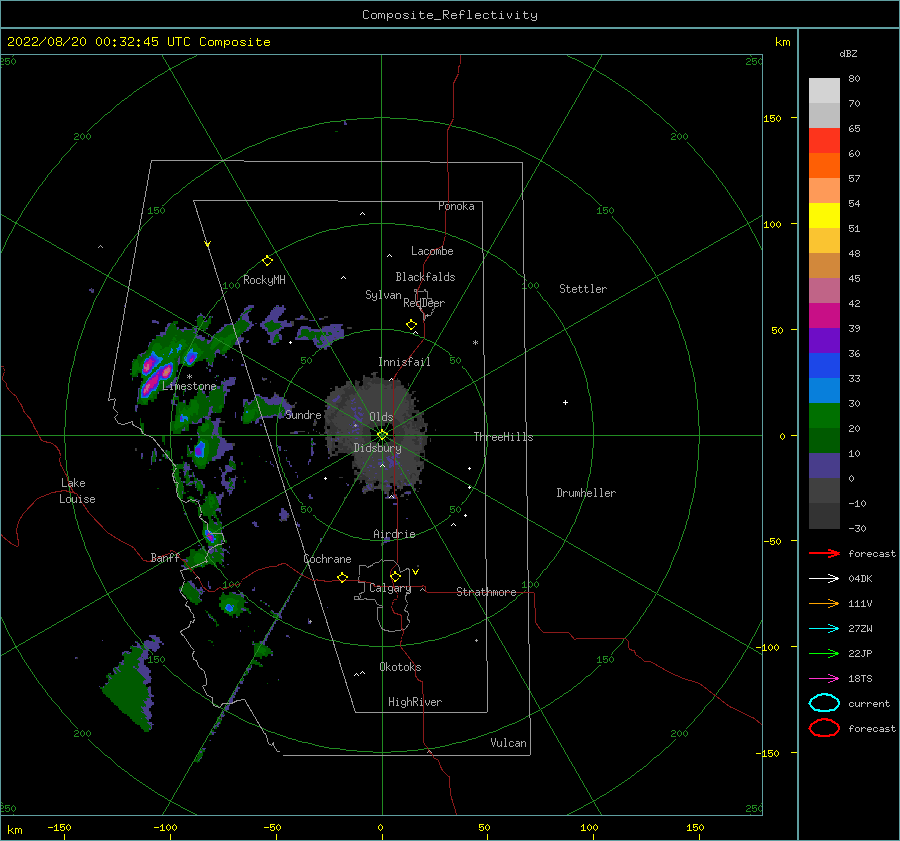Select the lightest gray swatch below 80 dBZ
This screenshot has height=841, width=900.
[x=824, y=90]
